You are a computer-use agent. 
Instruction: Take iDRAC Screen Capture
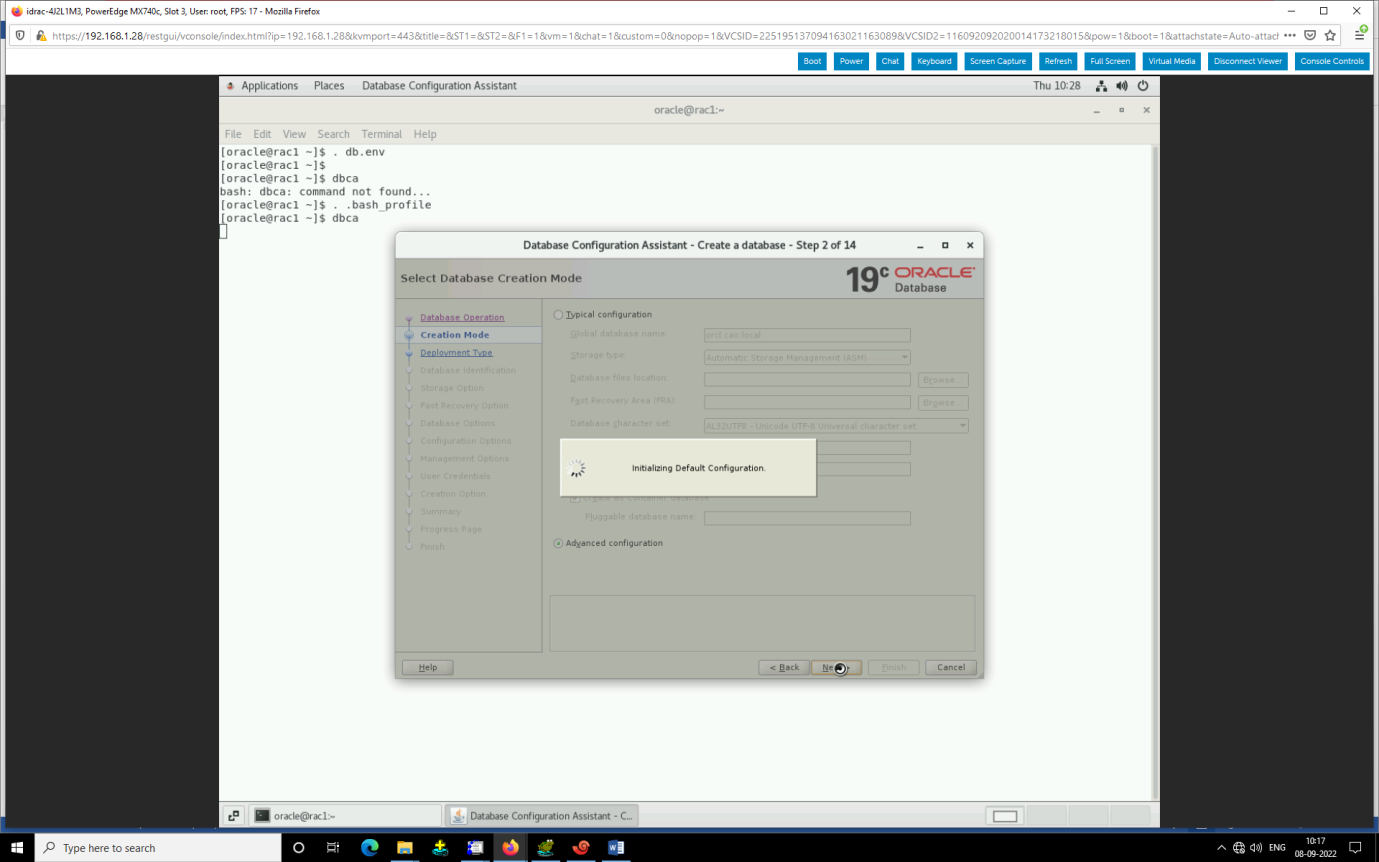tap(998, 61)
